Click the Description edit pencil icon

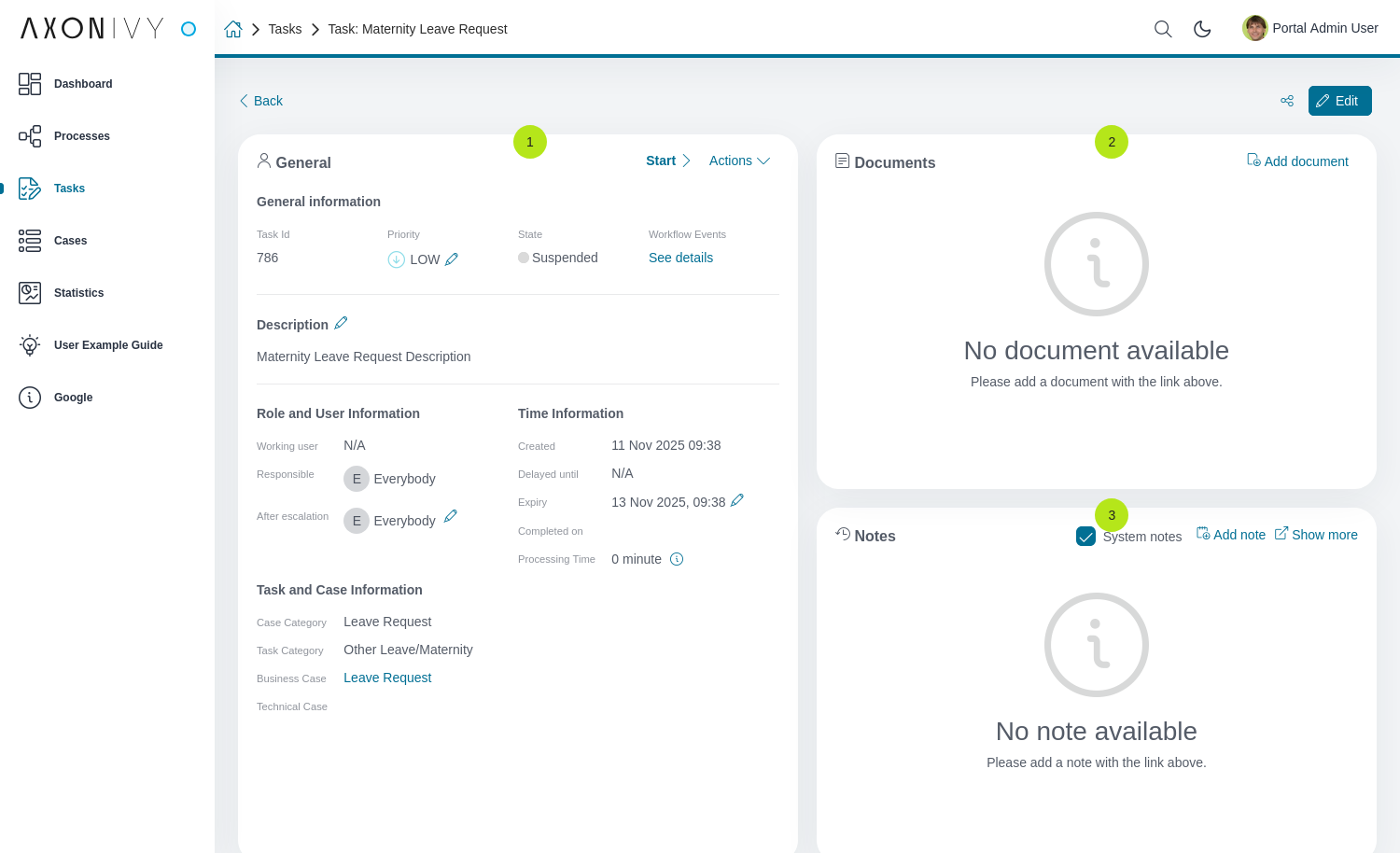pos(341,323)
